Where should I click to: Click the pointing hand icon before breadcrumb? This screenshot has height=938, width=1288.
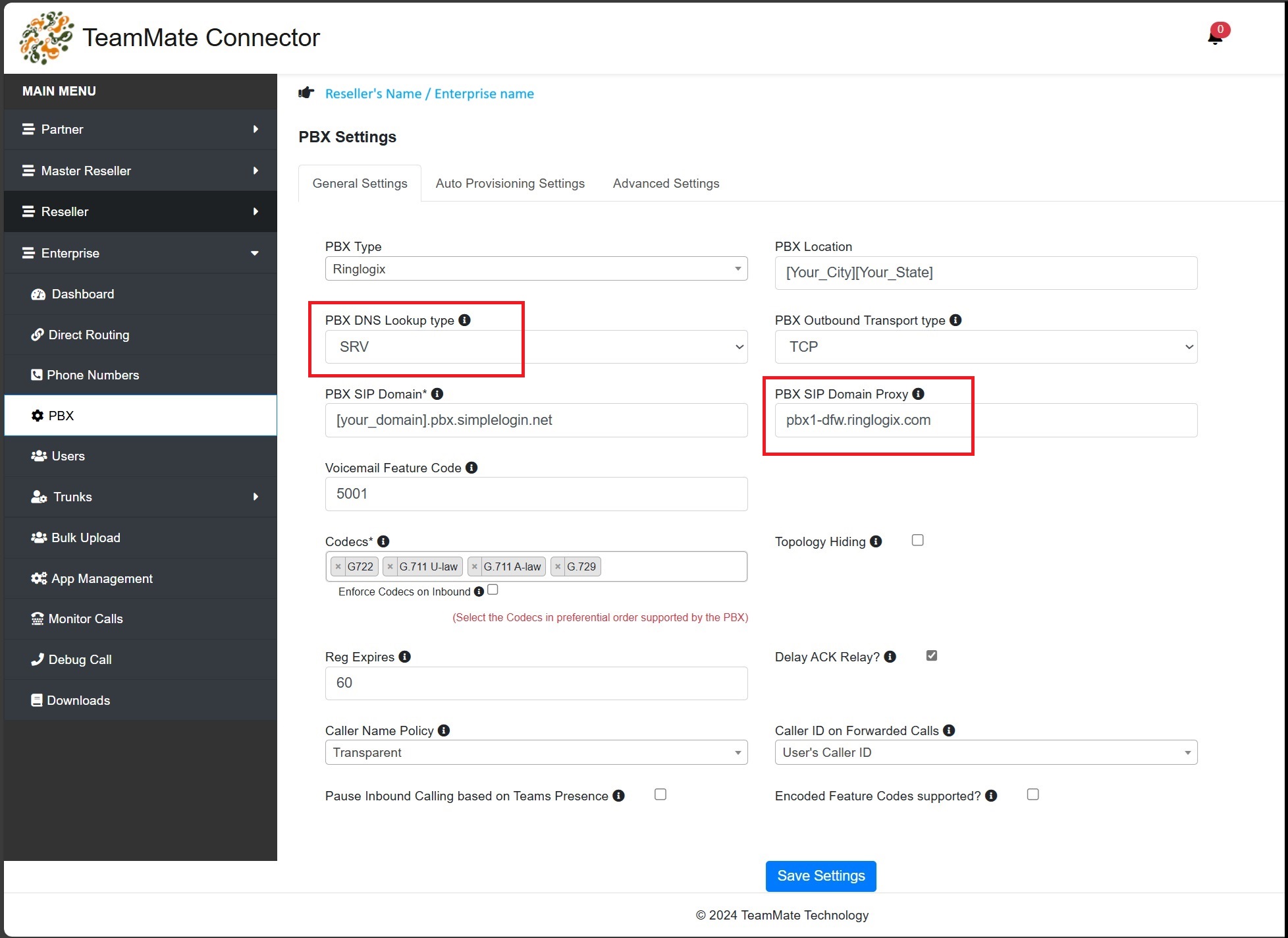pos(306,93)
